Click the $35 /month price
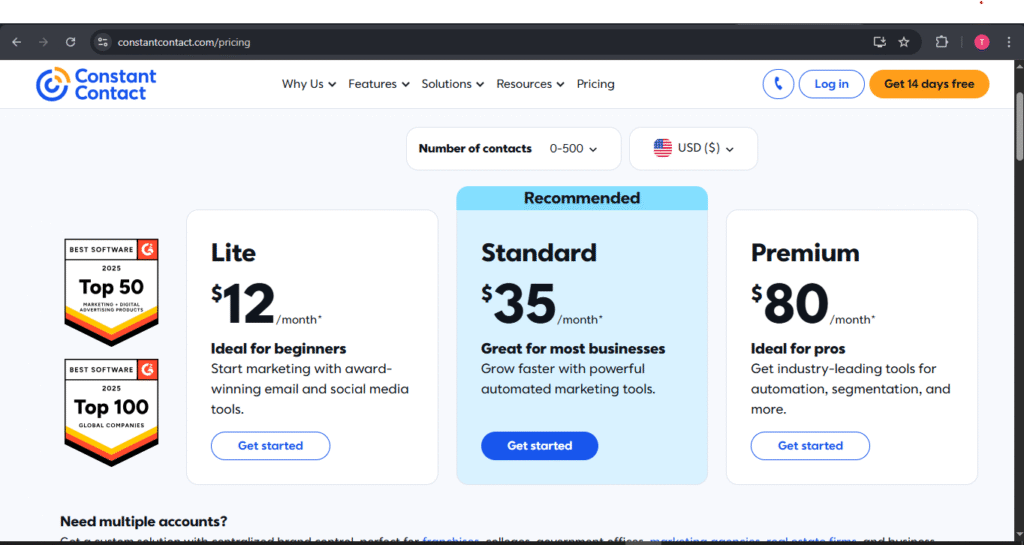Image resolution: width=1024 pixels, height=545 pixels. (542, 304)
